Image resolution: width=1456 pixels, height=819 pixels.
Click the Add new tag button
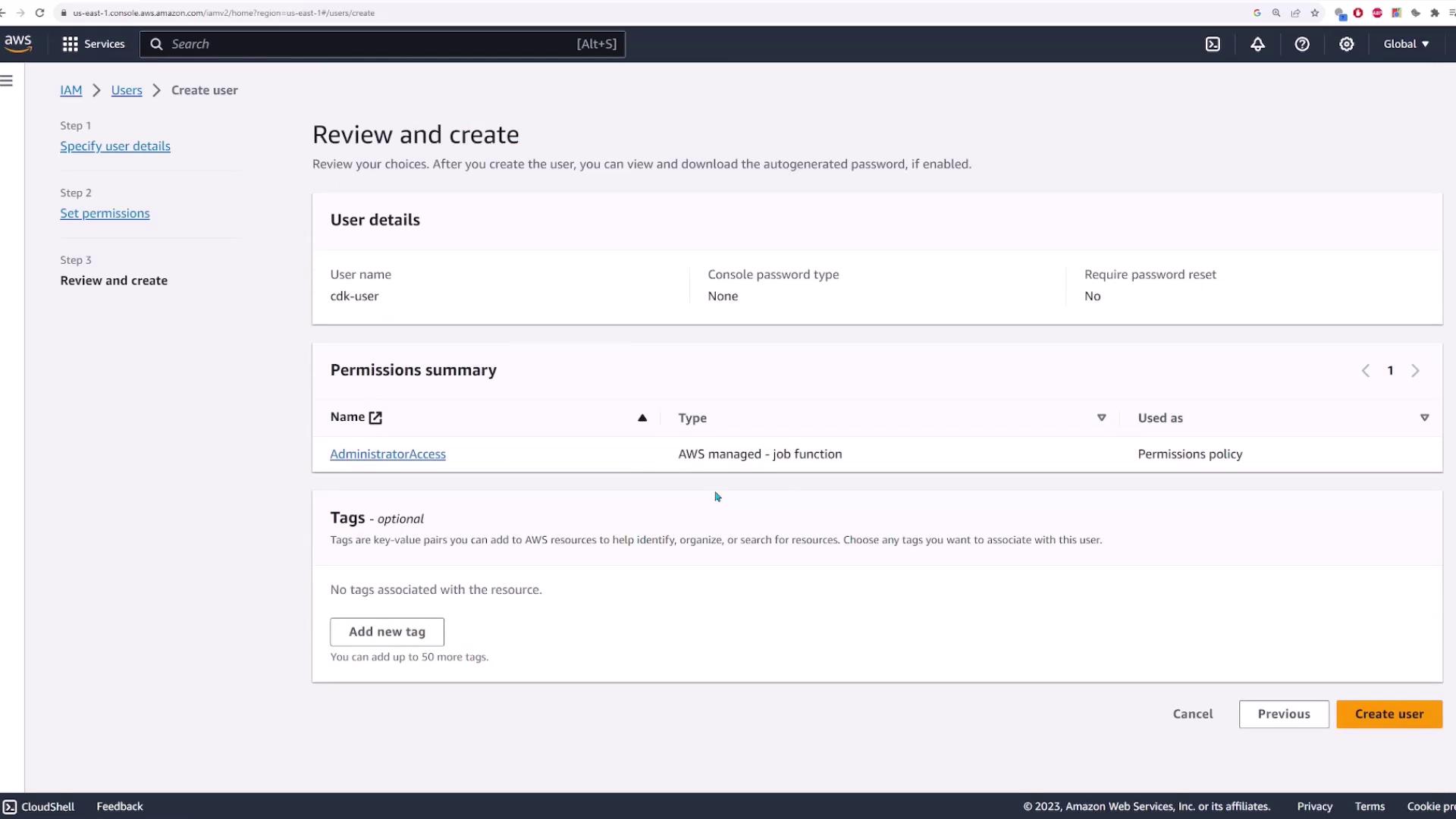click(x=387, y=632)
